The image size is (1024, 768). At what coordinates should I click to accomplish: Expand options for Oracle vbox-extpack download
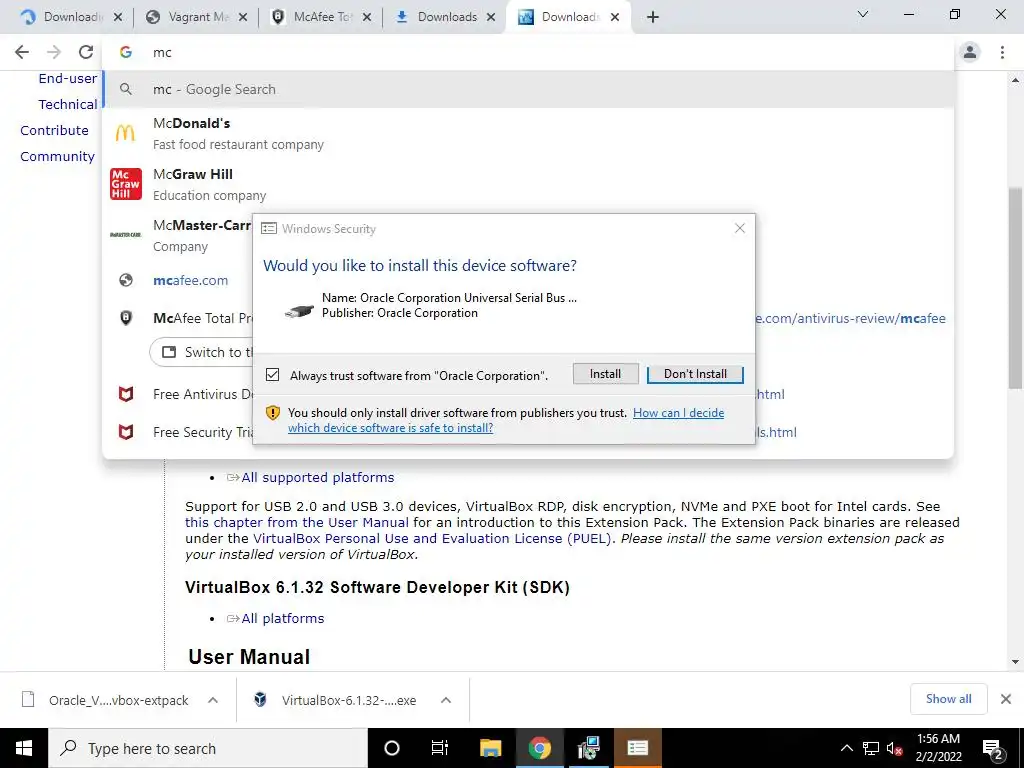(213, 700)
